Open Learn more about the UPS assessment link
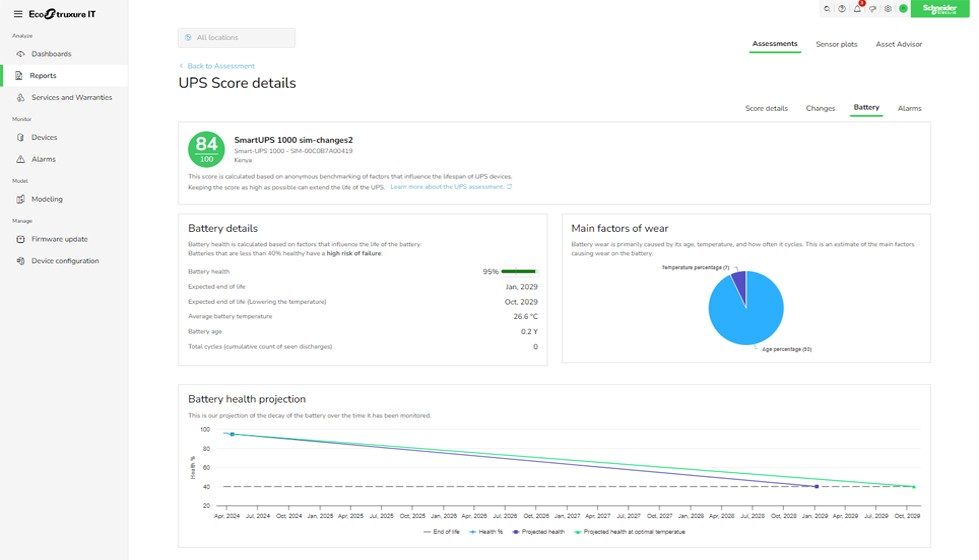Viewport: 979px width, 560px height. tap(450, 187)
